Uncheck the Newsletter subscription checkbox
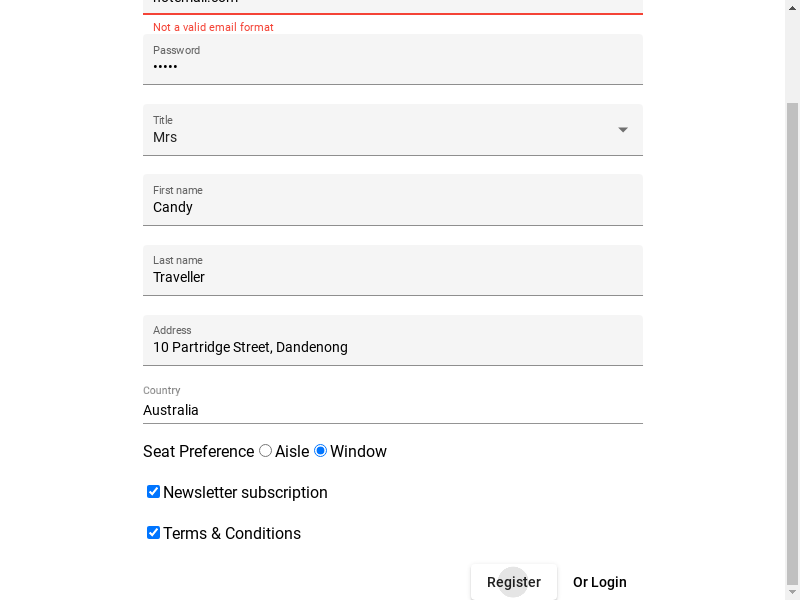The width and height of the screenshot is (800, 600). point(153,492)
